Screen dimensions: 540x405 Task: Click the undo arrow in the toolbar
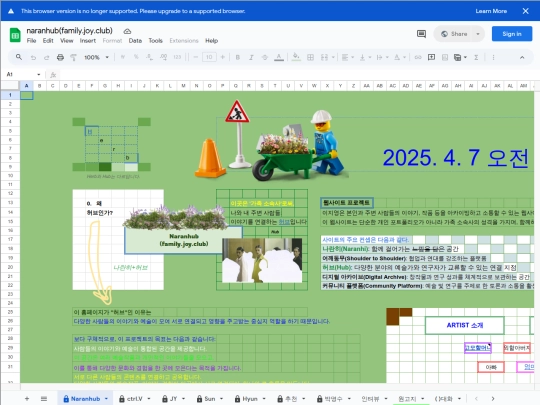tap(33, 58)
